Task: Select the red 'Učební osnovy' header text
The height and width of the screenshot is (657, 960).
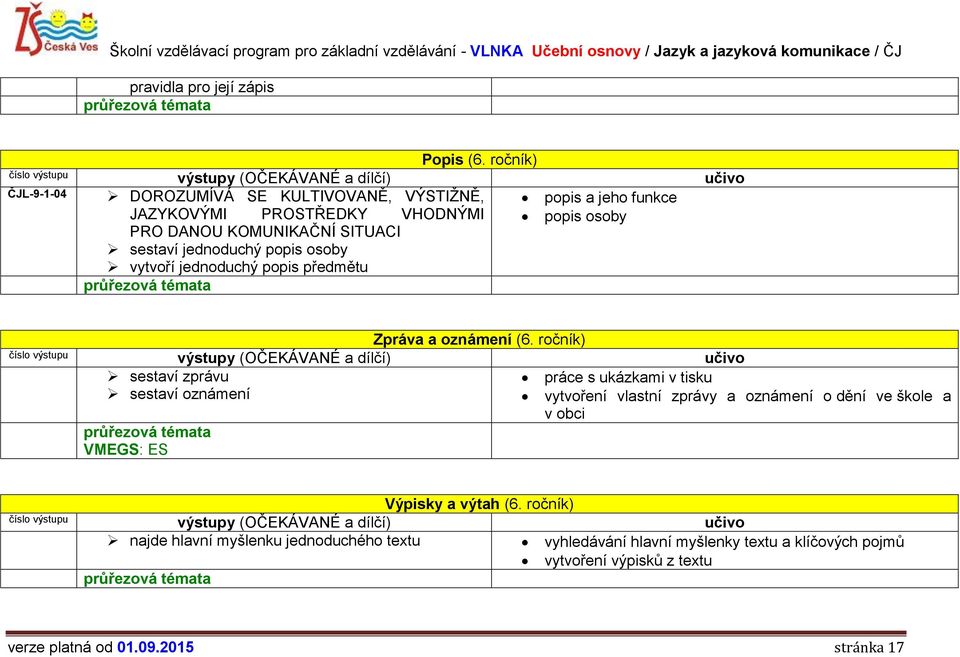Action: [585, 51]
